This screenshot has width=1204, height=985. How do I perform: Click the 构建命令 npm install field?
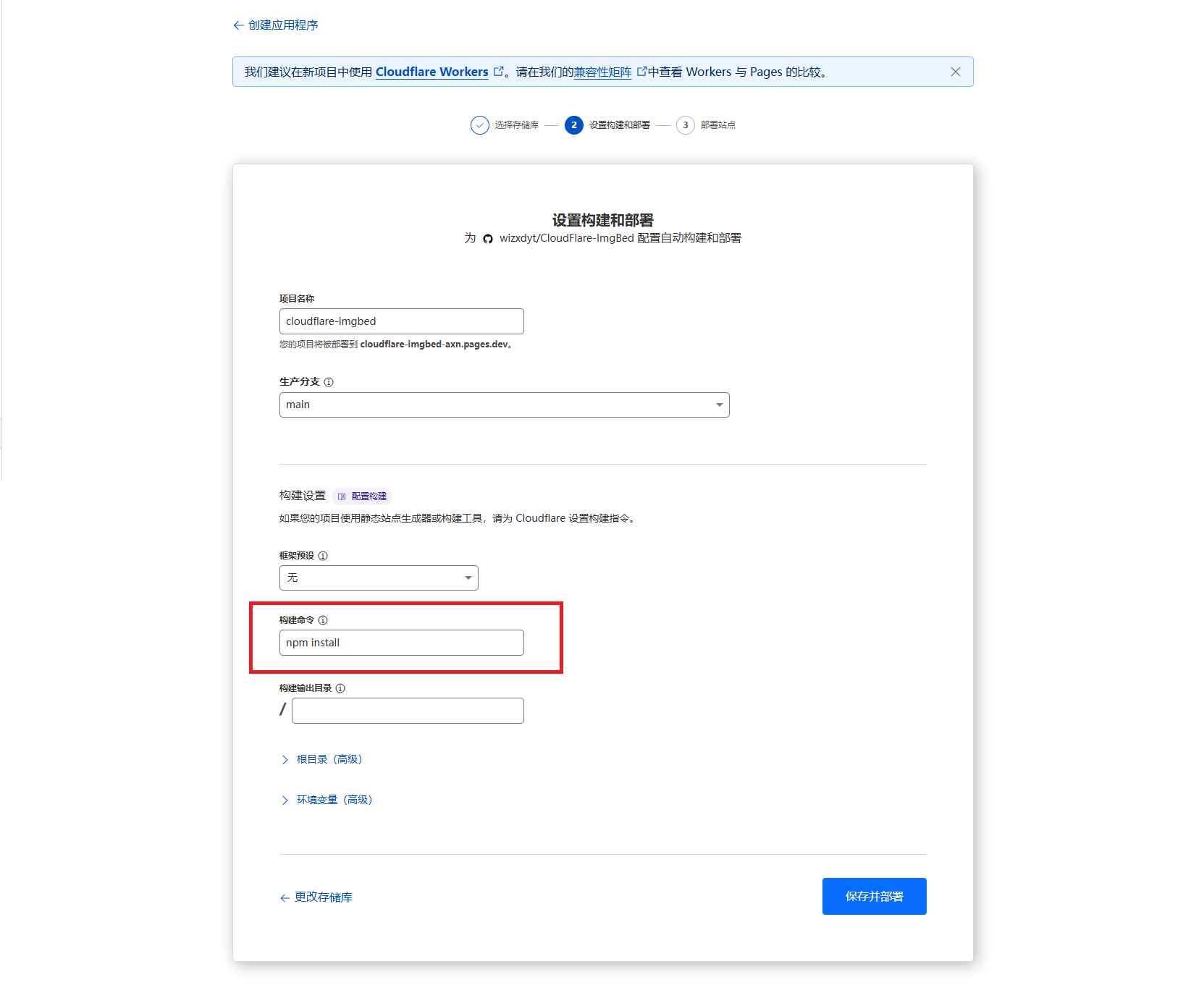tap(401, 643)
